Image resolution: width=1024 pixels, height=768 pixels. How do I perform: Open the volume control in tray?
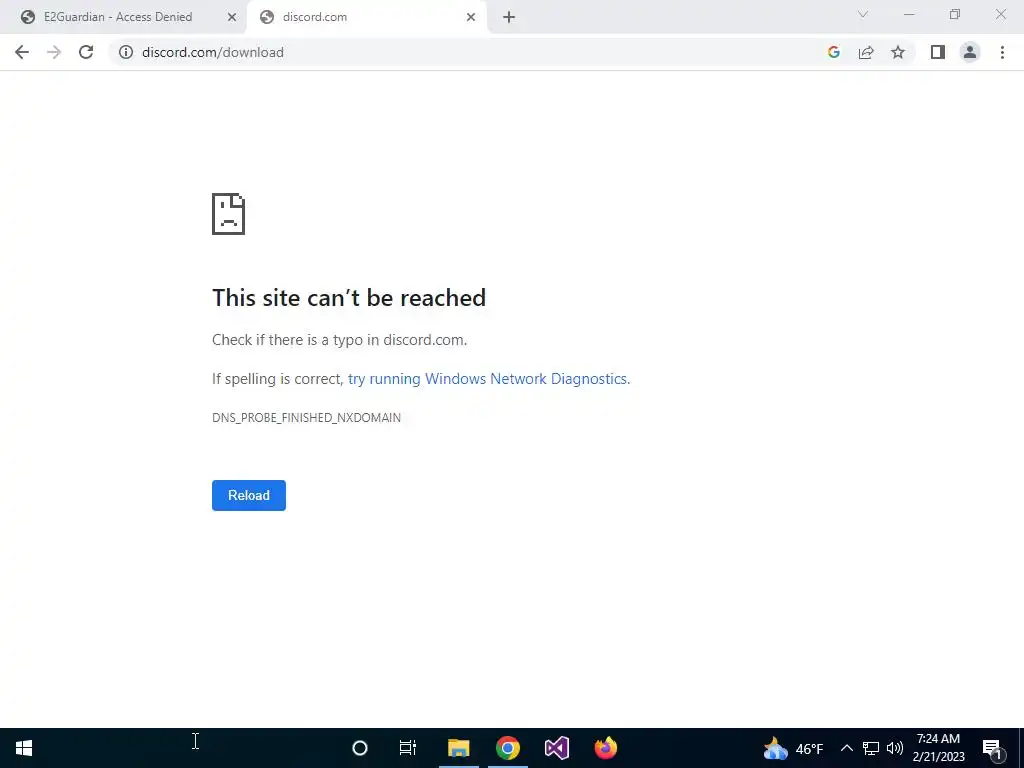895,748
